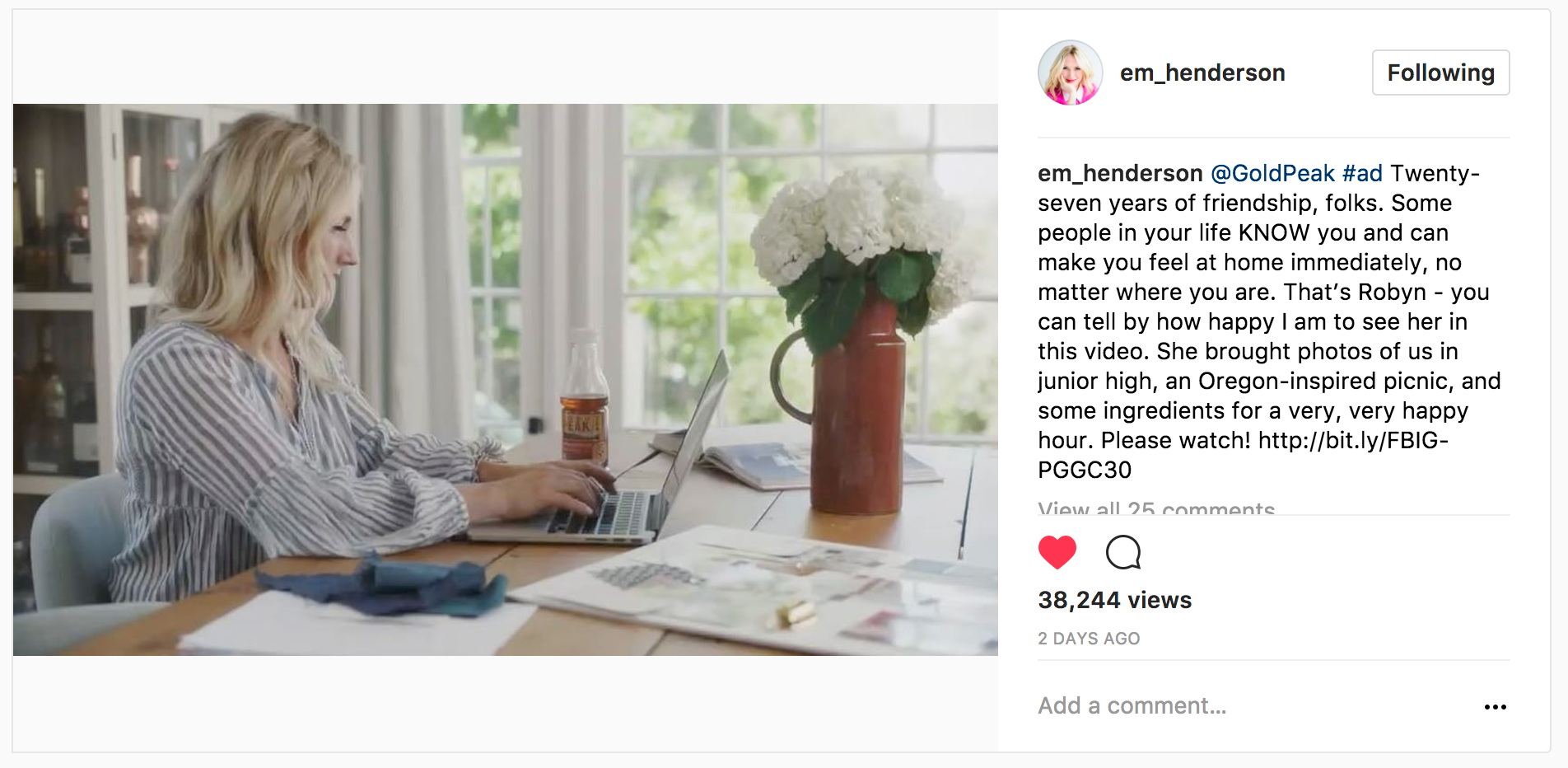Toggle the Following button
The image size is (1568, 768).
pyautogui.click(x=1440, y=73)
